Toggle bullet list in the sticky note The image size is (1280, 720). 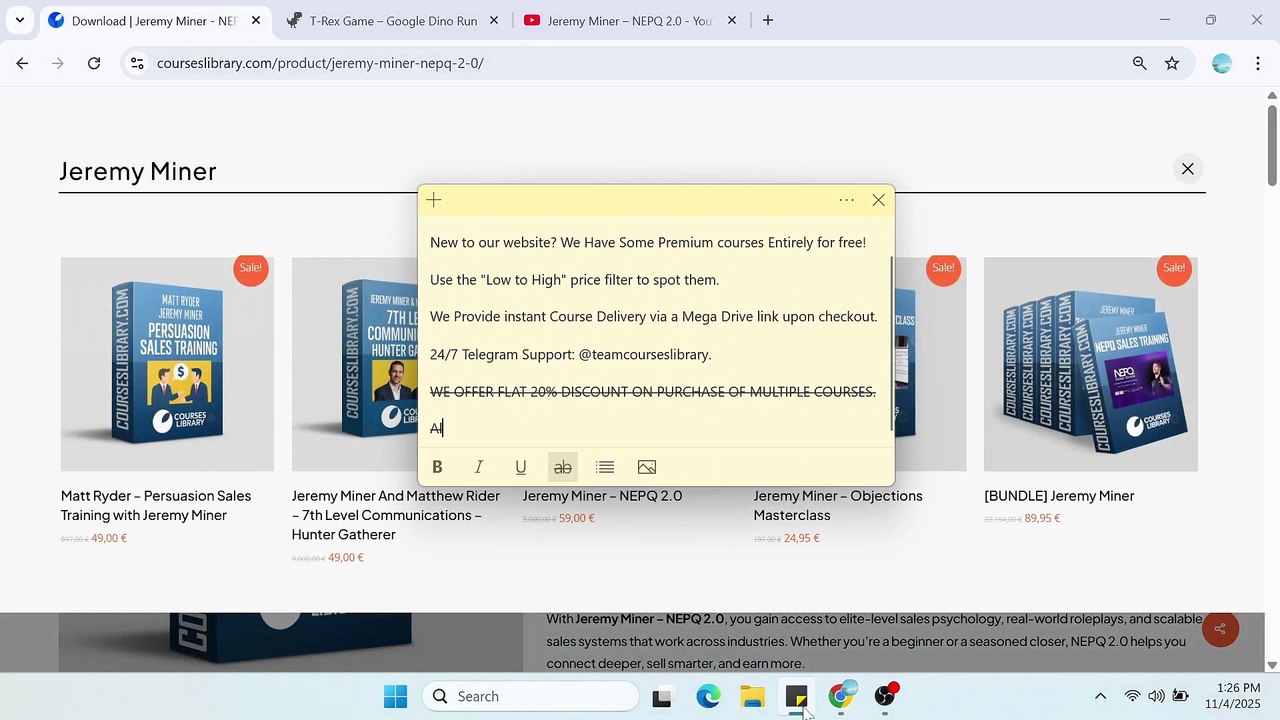605,467
